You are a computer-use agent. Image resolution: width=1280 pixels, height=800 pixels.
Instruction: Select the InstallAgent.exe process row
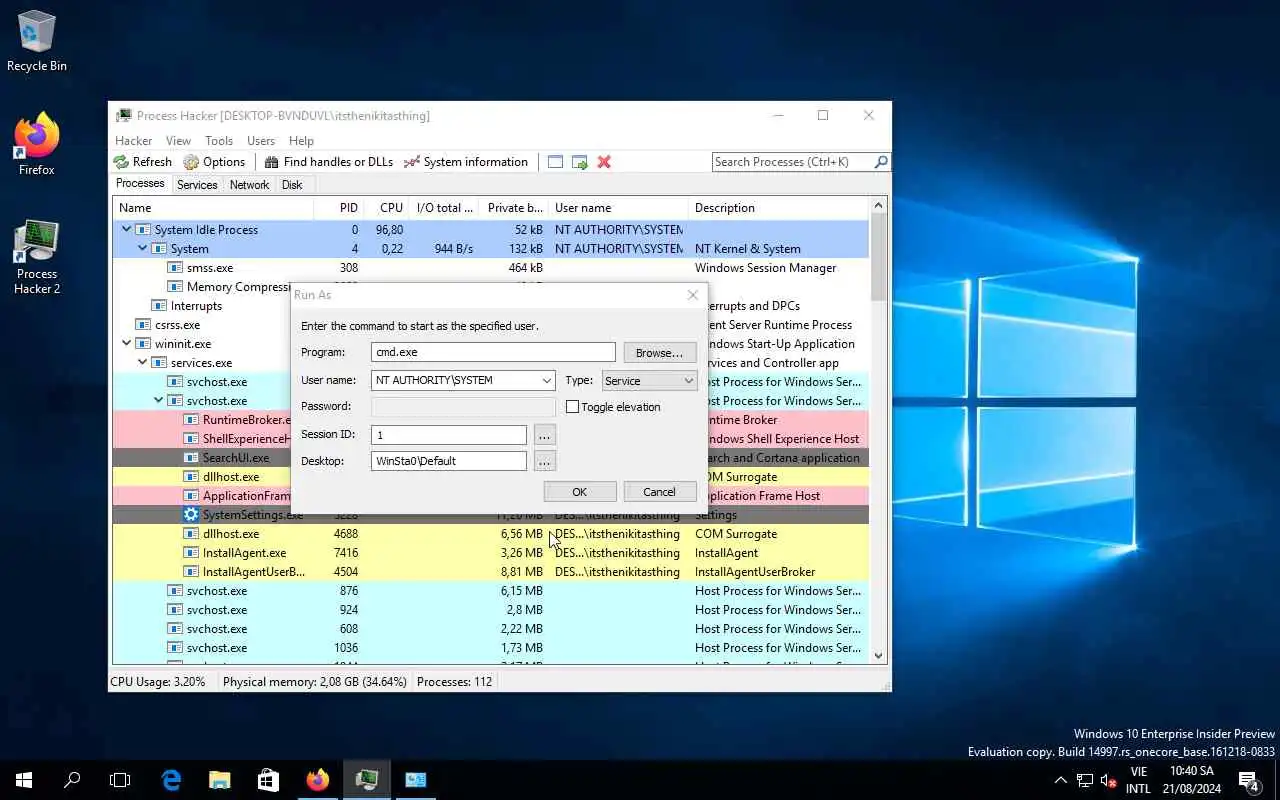490,553
